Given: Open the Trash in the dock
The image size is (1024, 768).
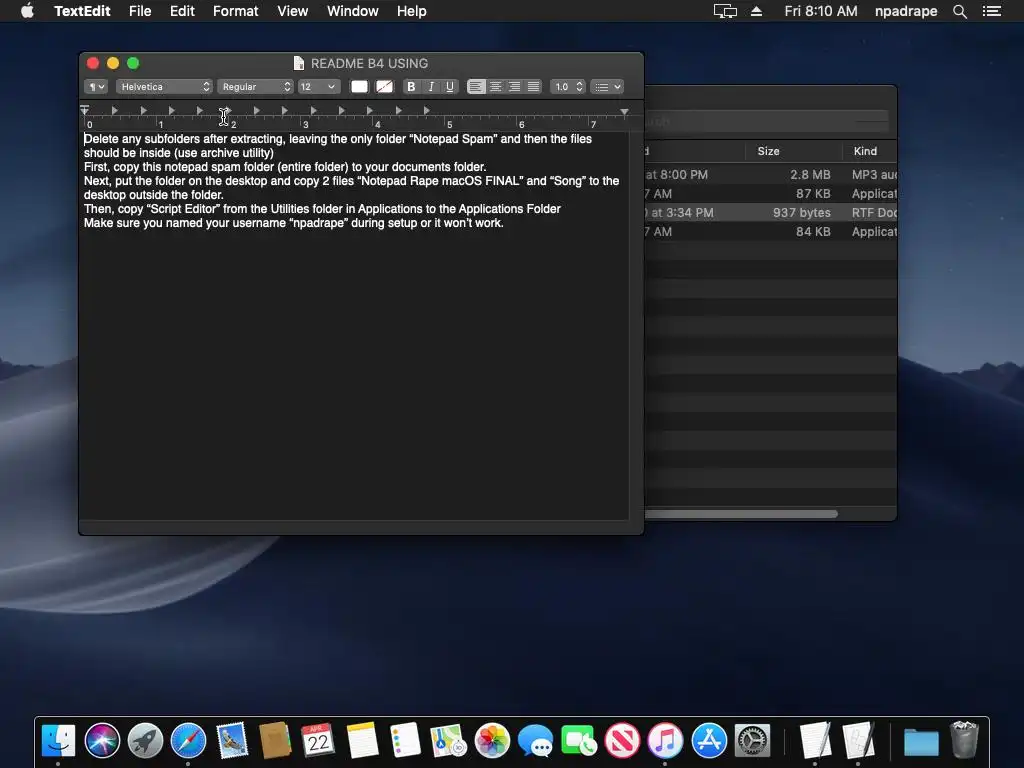Looking at the screenshot, I should click(965, 739).
